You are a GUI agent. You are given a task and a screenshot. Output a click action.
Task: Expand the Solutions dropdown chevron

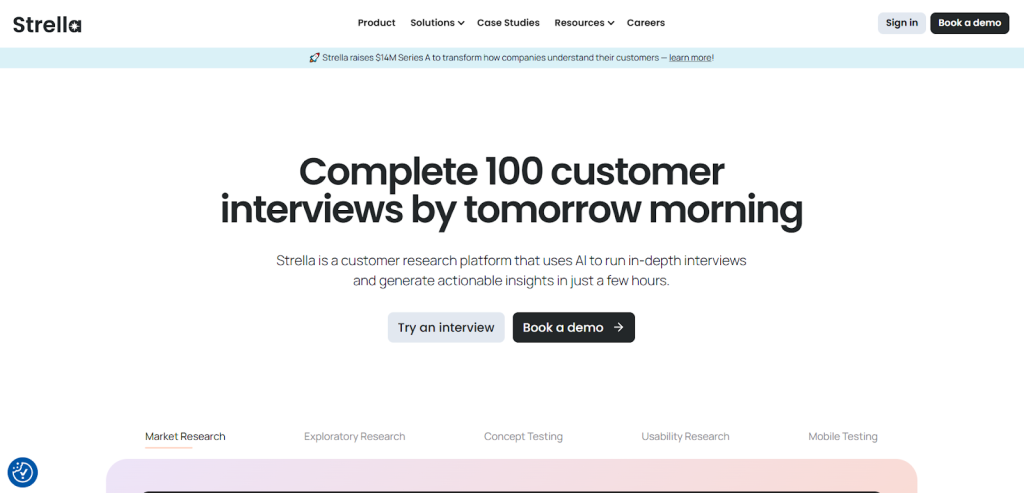pos(461,23)
